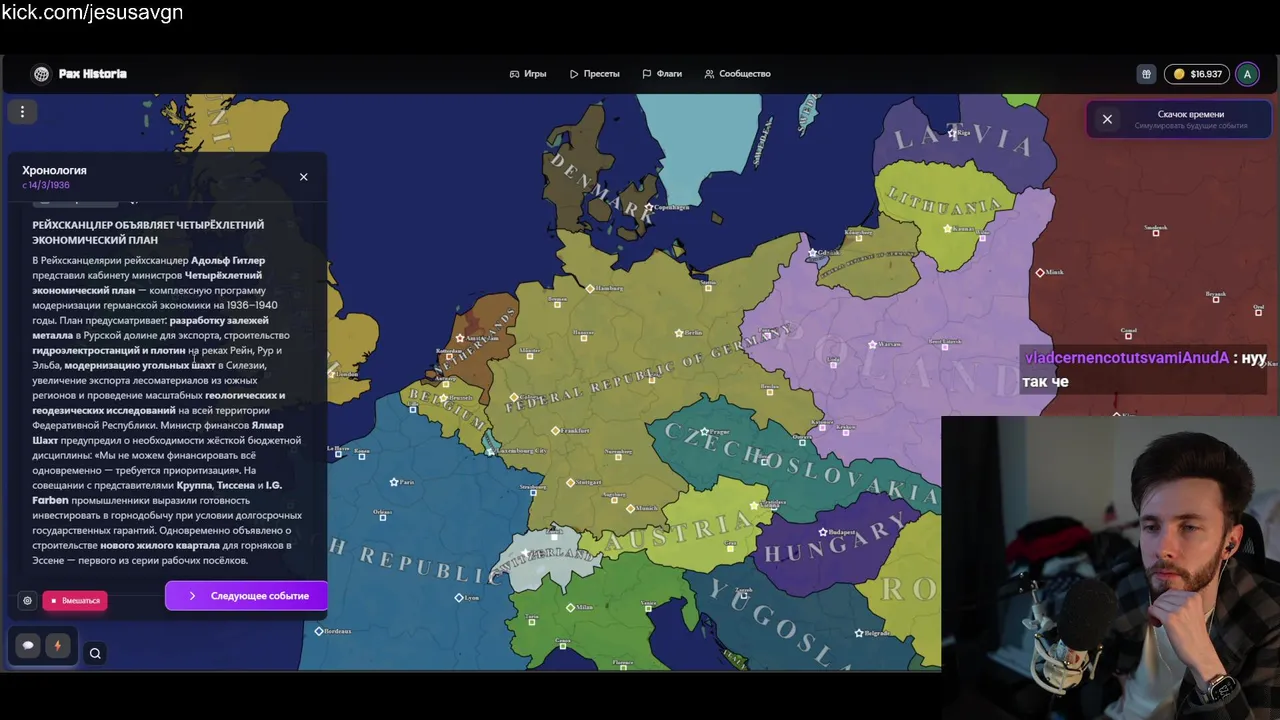Image resolution: width=1280 pixels, height=720 pixels.
Task: Click the Рейхсканцлер объявляет headline
Action: click(148, 232)
